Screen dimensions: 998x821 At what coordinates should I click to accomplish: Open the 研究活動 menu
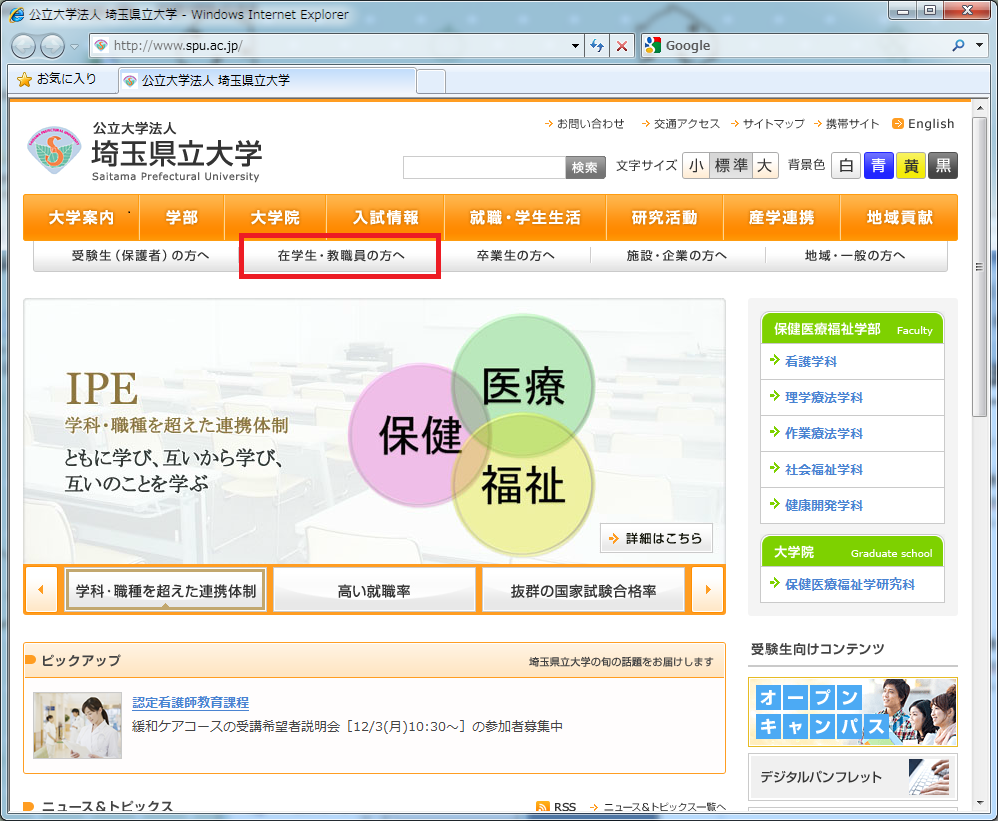(664, 218)
